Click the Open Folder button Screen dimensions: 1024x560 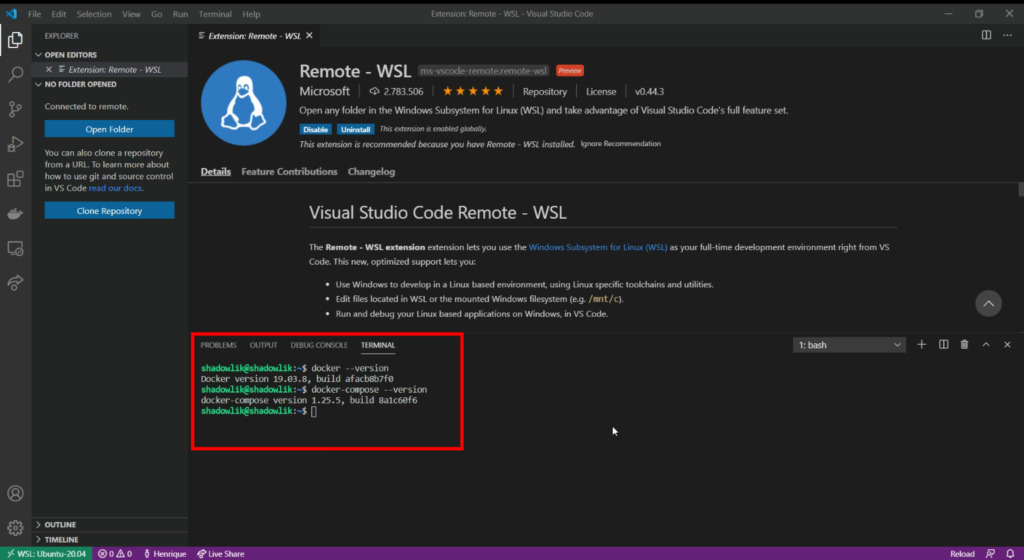coord(109,129)
